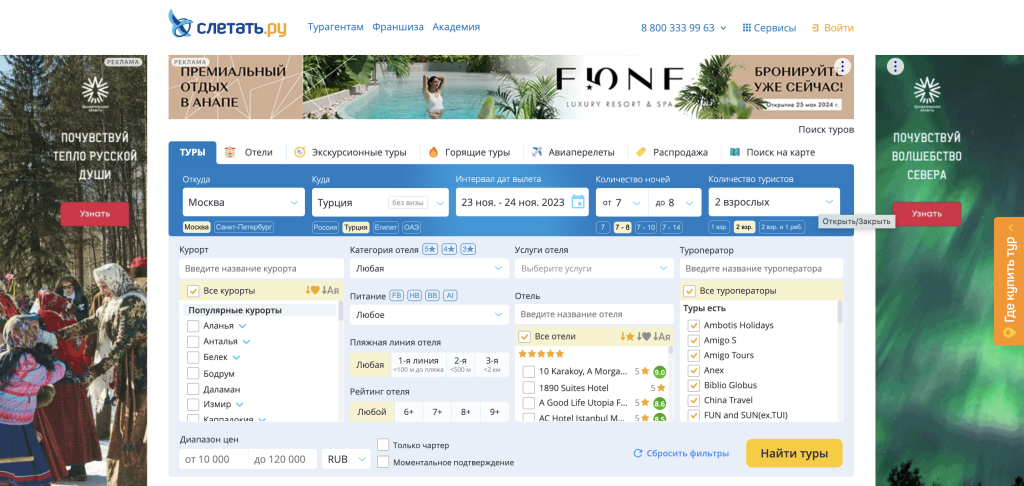Check the 1890 Suites Hotel checkbox

click(529, 387)
